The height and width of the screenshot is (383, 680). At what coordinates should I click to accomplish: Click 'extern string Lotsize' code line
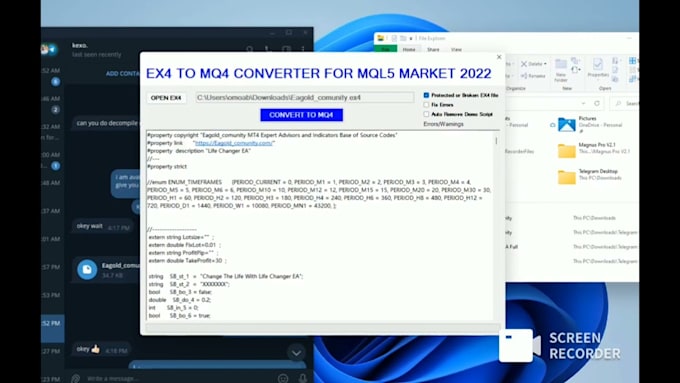[181, 237]
